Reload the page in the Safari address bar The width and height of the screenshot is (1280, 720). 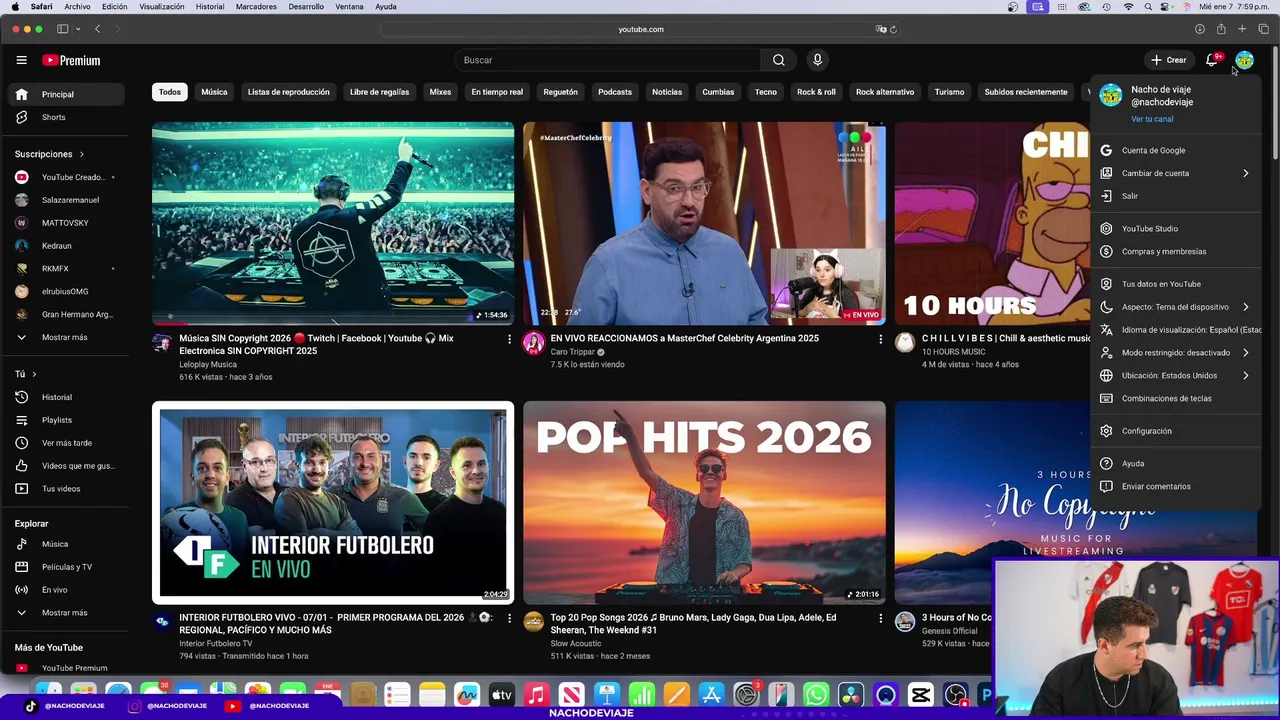(893, 29)
